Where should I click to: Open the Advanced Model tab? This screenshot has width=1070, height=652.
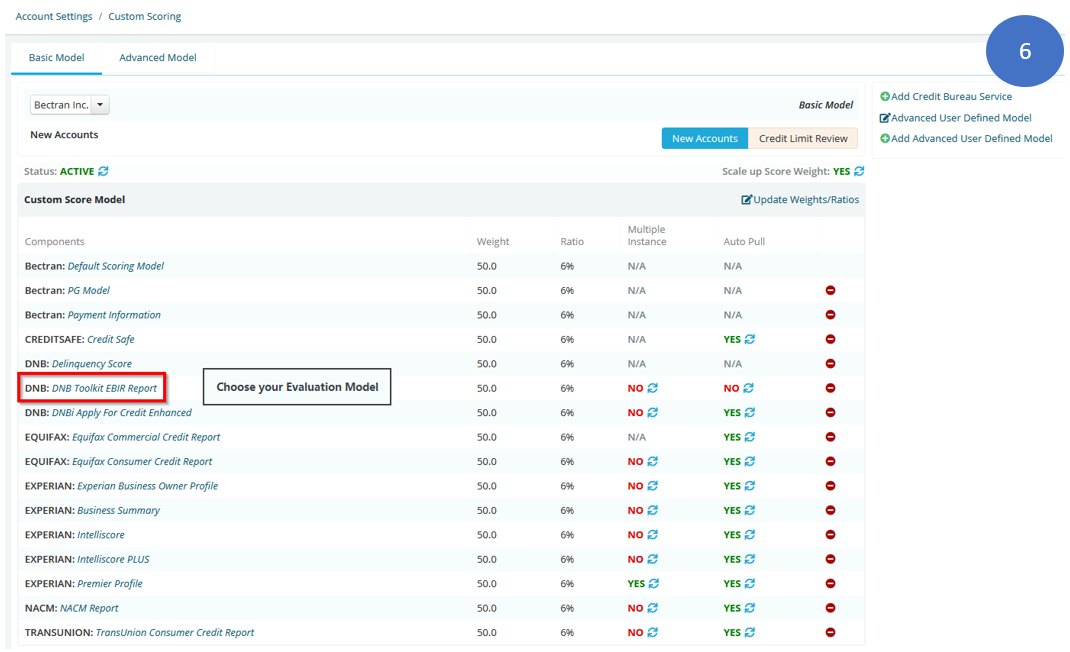(x=158, y=58)
